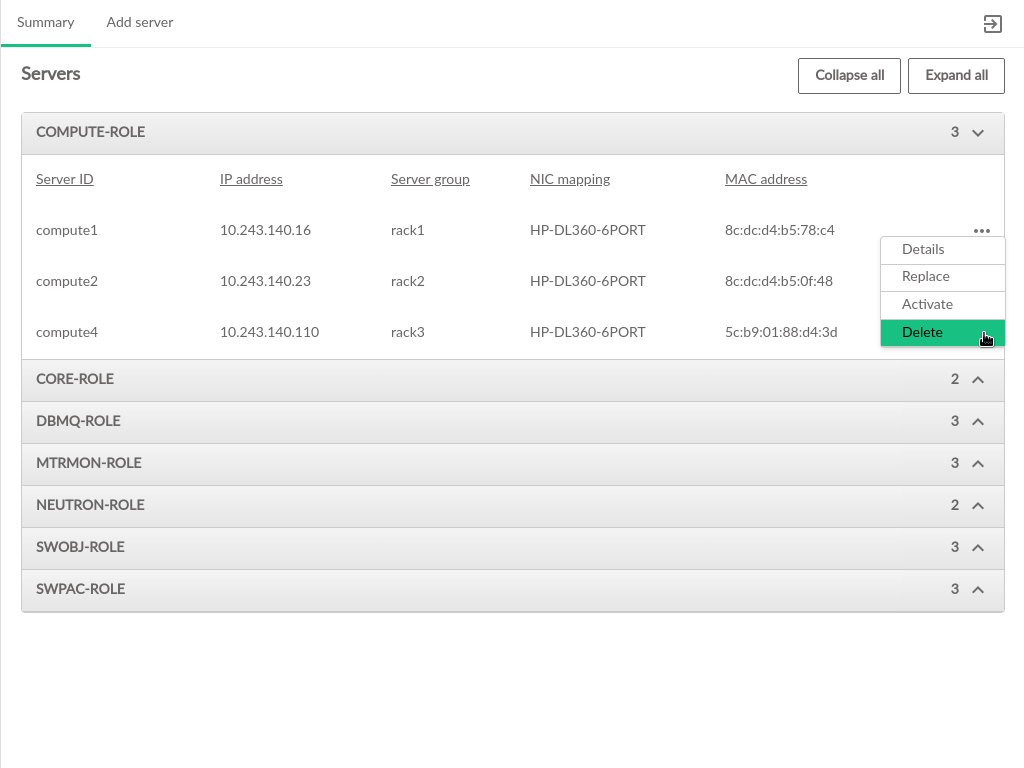Screen dimensions: 1024x768
Task: Expand the MTRMON-ROLE section chevron
Action: [x=978, y=464]
